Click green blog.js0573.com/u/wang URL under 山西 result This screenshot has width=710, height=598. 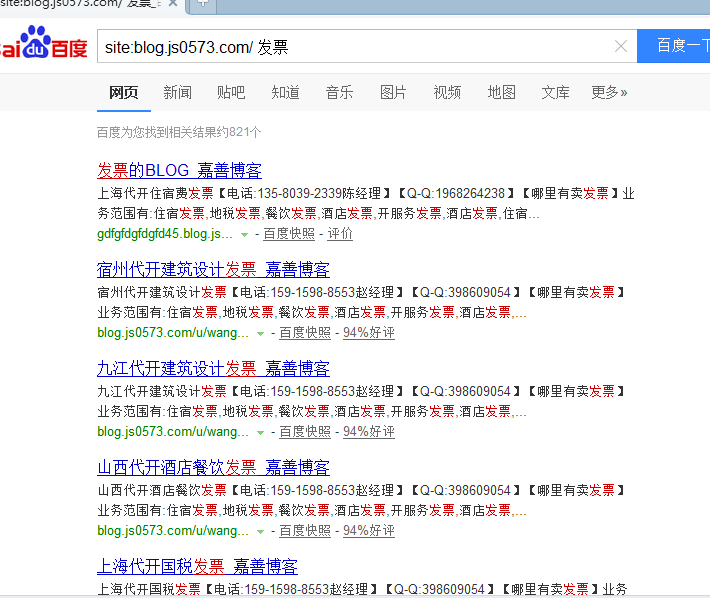tap(173, 531)
